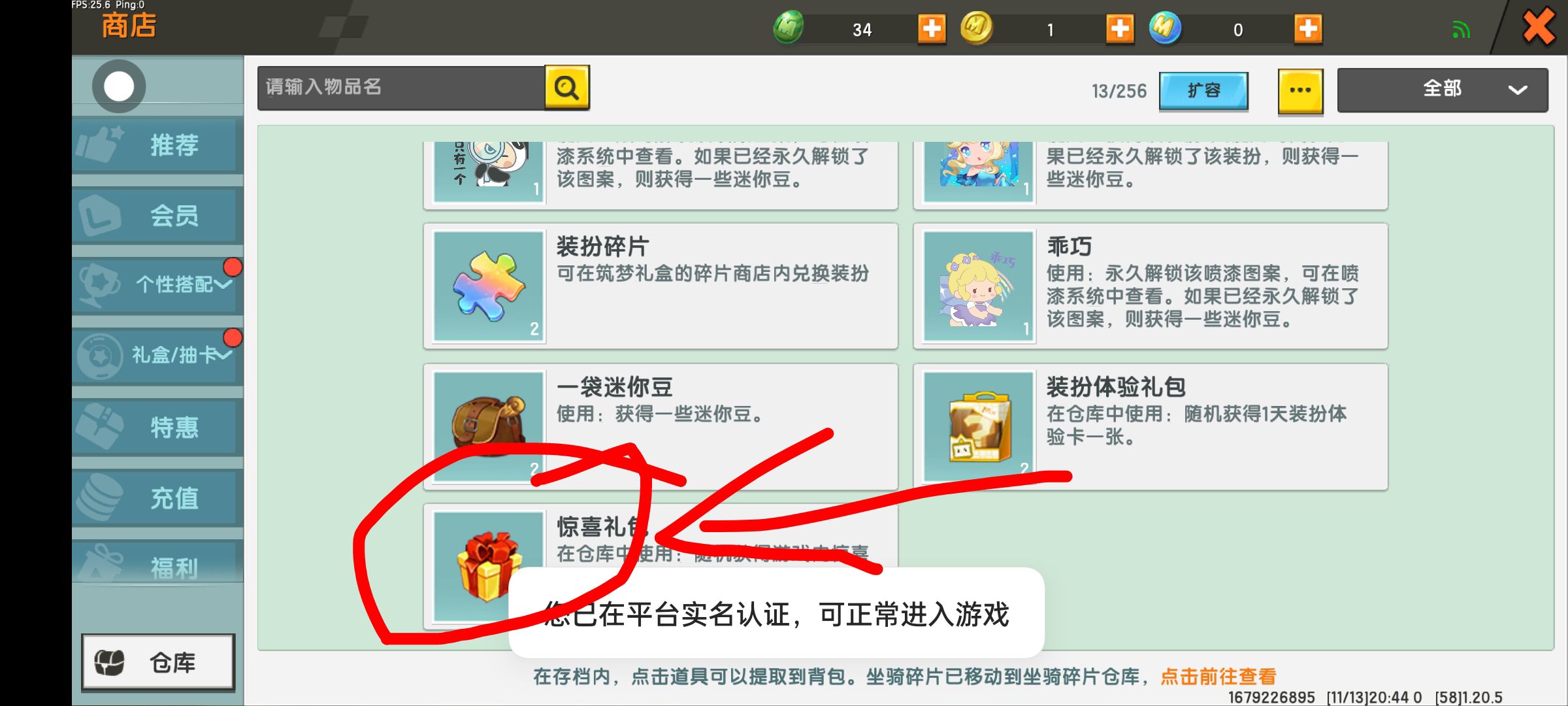Select the 惊喜礼包 red gift box icon
1568x706 pixels.
(488, 566)
